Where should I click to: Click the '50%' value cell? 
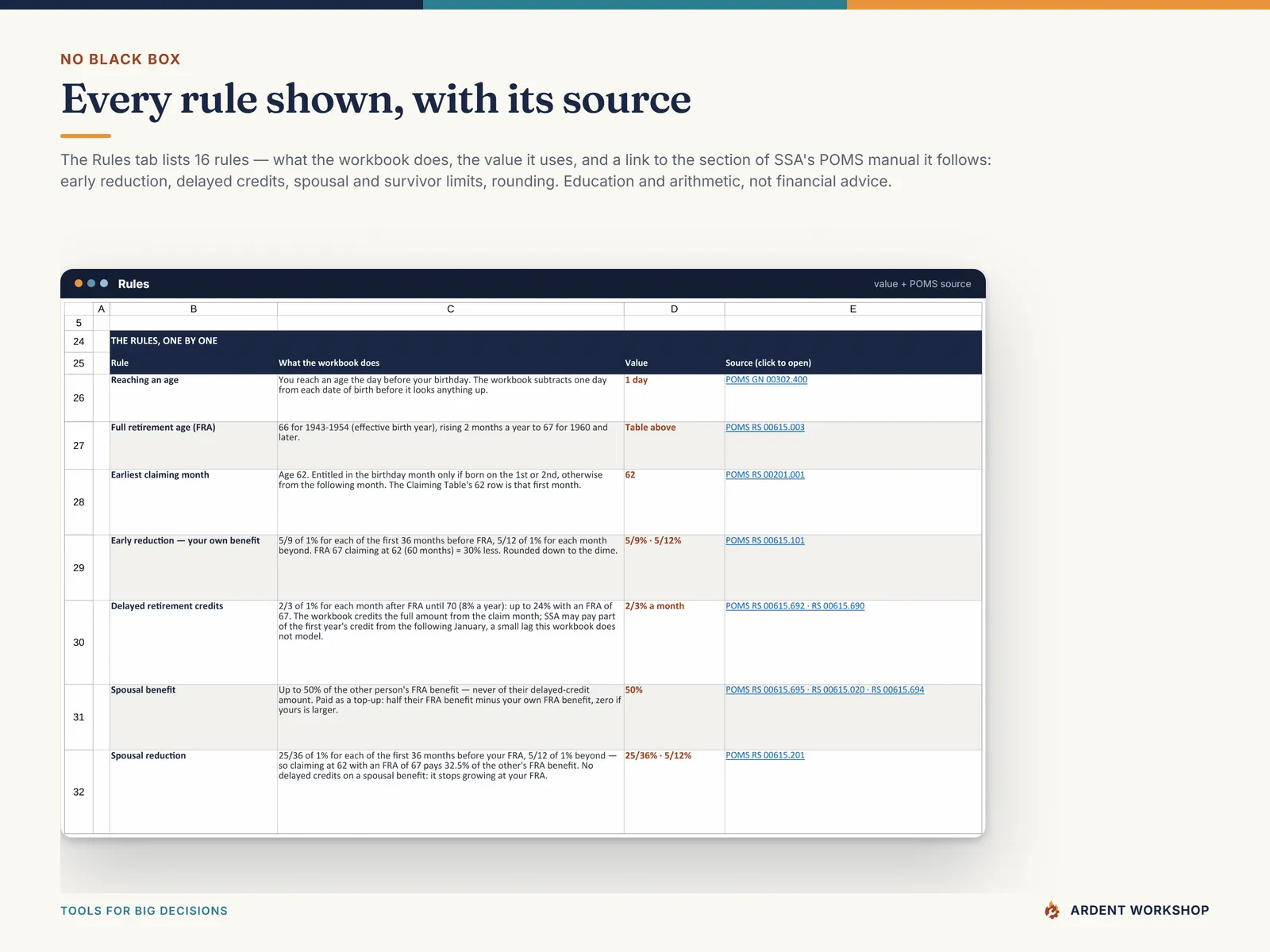[x=674, y=717]
